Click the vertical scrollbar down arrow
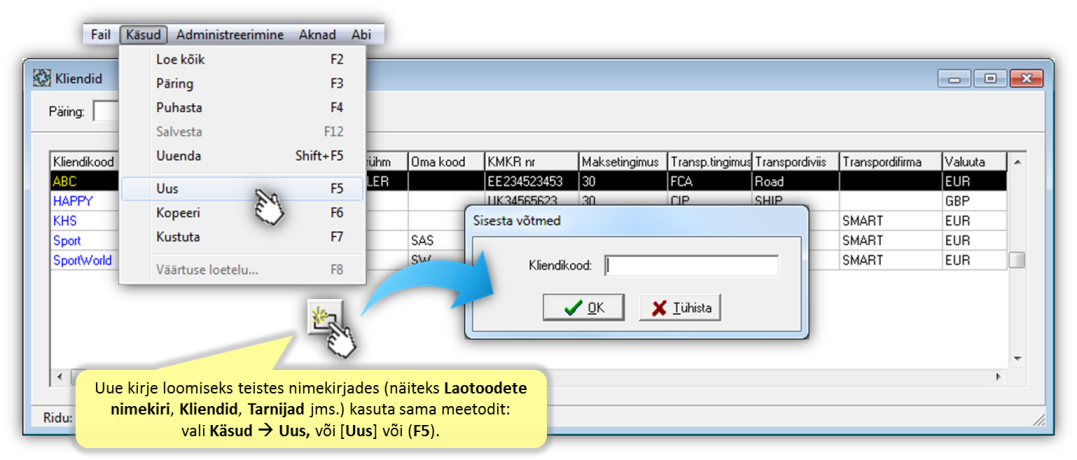This screenshot has height=460, width=1077. tap(1017, 358)
